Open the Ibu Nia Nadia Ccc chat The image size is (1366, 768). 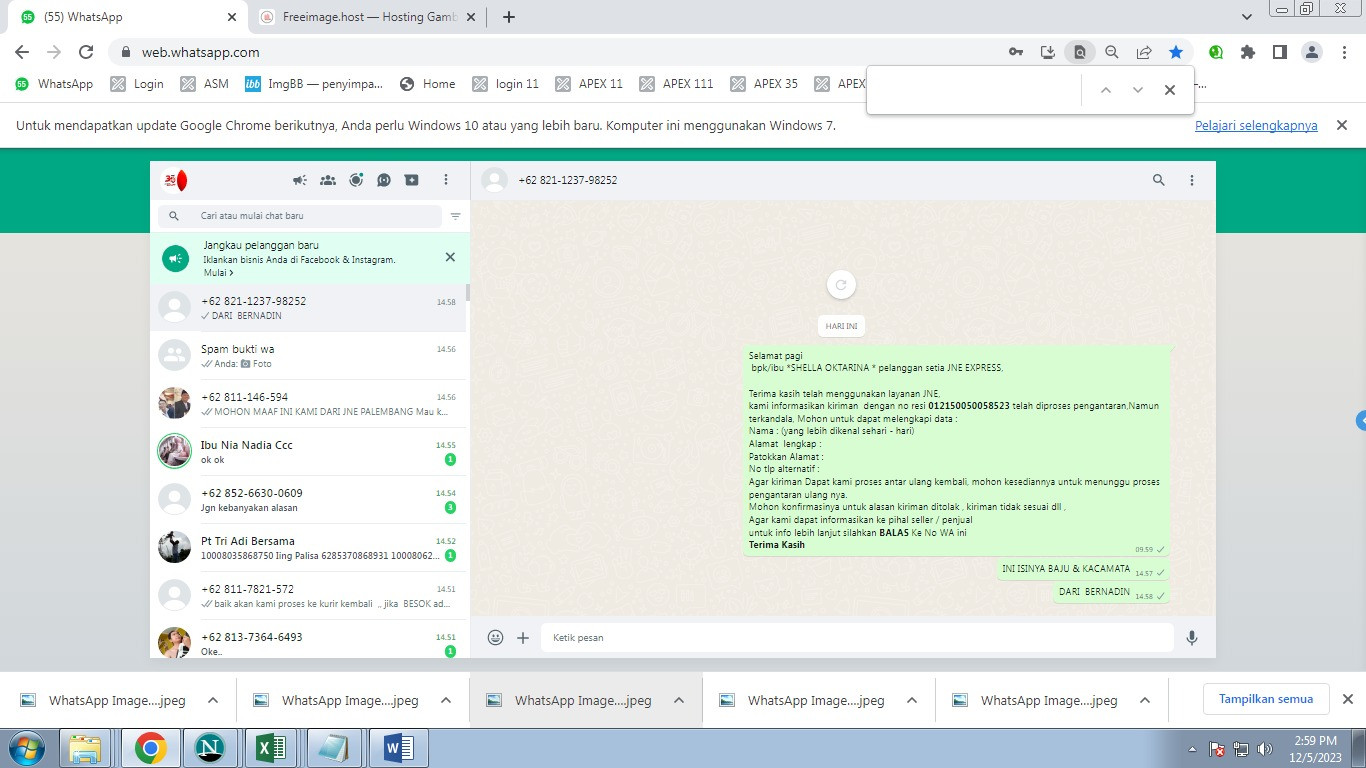(x=308, y=452)
